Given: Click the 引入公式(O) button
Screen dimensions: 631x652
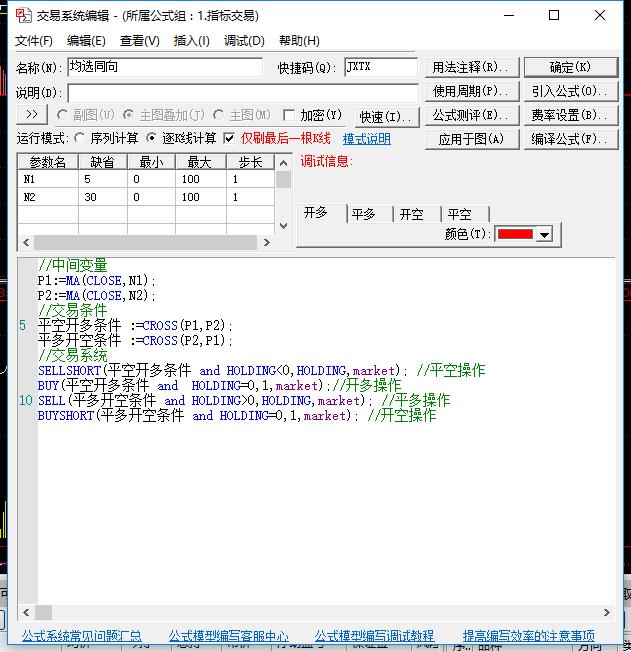Looking at the screenshot, I should 571,91.
